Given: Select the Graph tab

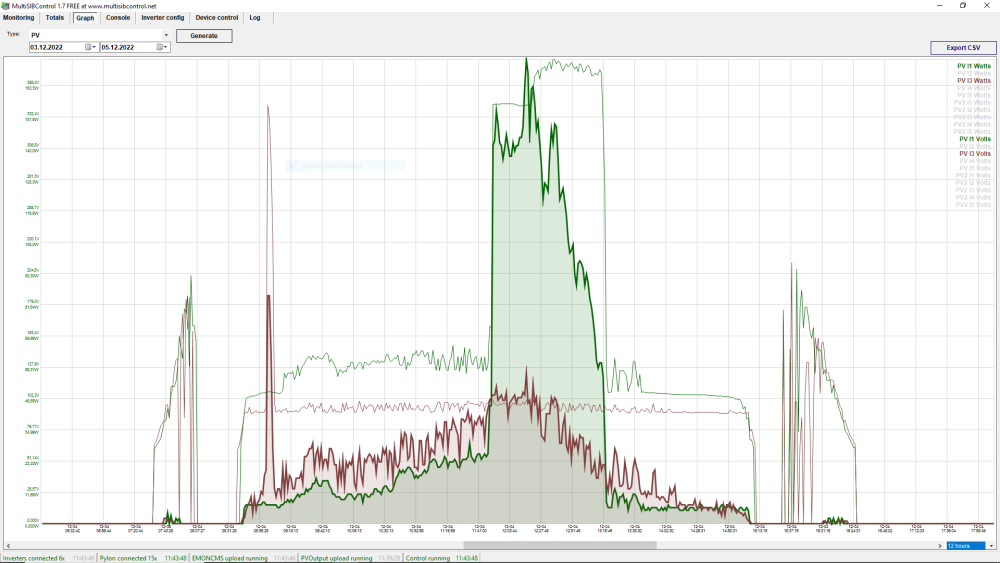Looking at the screenshot, I should 85,18.
